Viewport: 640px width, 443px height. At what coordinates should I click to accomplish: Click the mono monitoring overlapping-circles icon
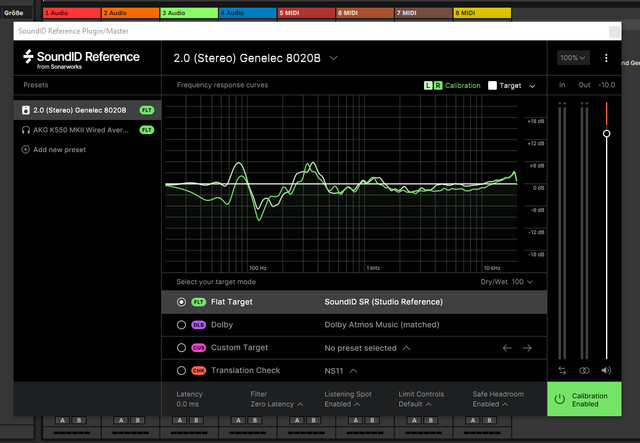pos(584,370)
